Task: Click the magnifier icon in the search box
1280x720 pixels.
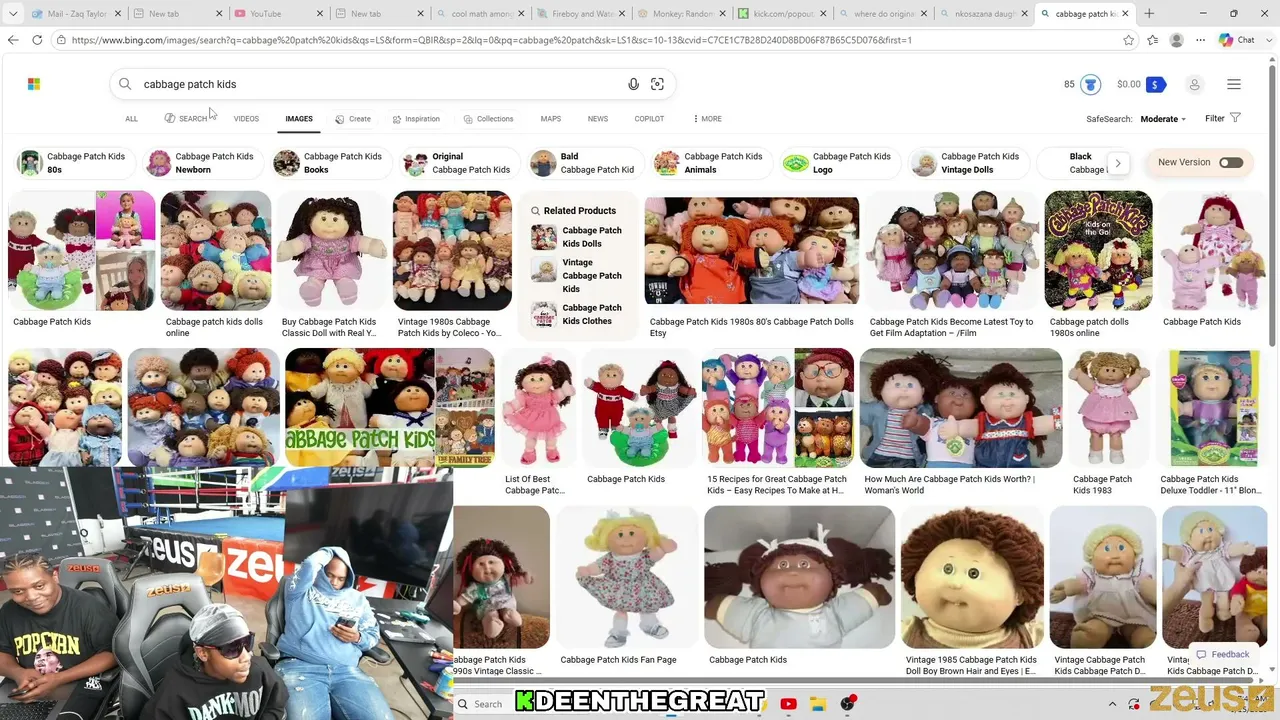Action: (125, 84)
